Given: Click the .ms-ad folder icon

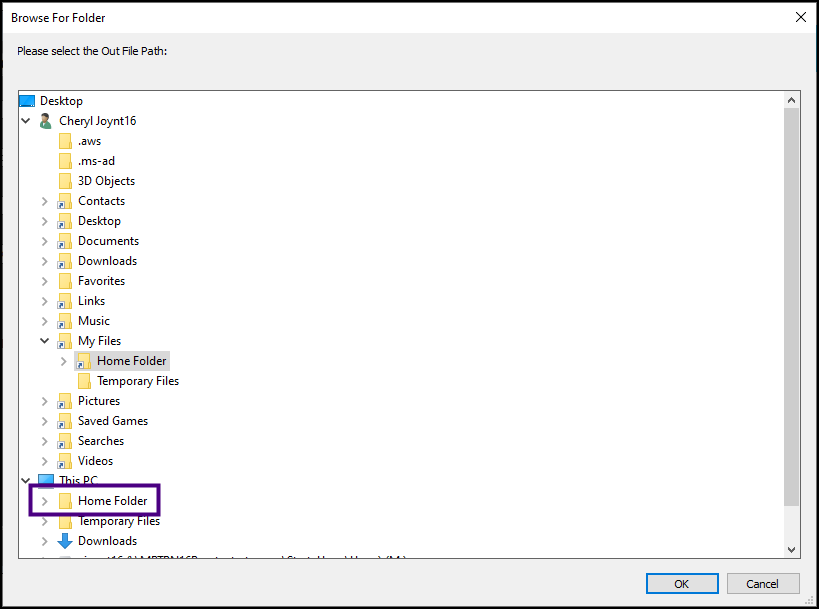Looking at the screenshot, I should (x=65, y=161).
